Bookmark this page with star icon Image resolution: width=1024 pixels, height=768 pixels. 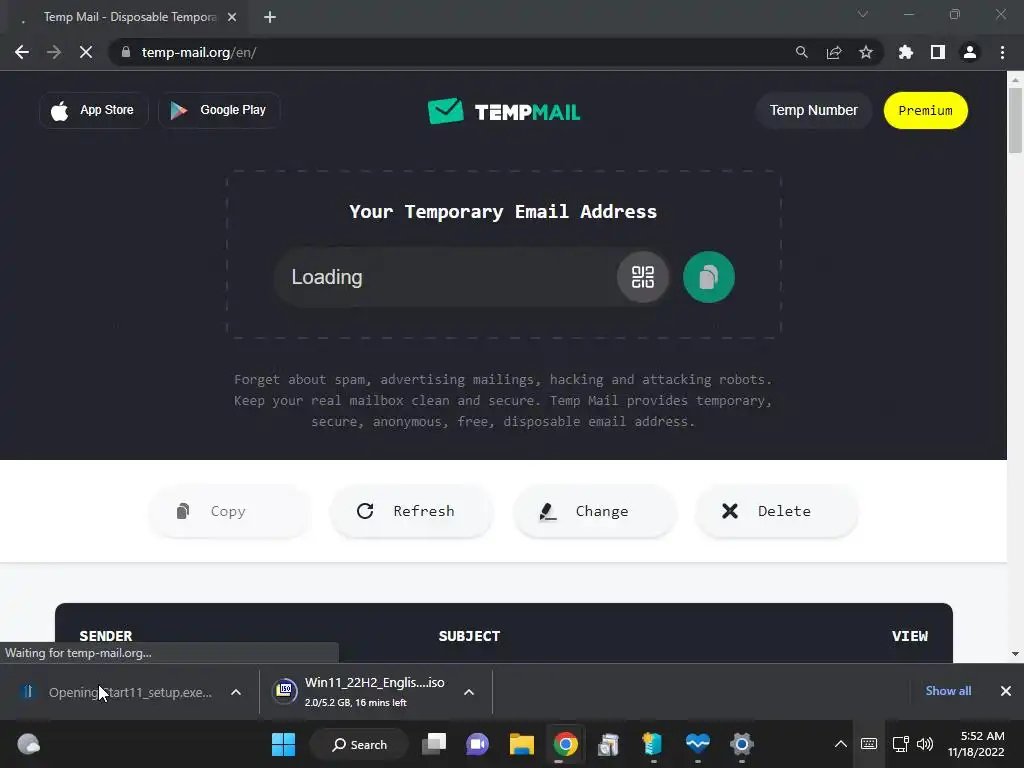(866, 52)
